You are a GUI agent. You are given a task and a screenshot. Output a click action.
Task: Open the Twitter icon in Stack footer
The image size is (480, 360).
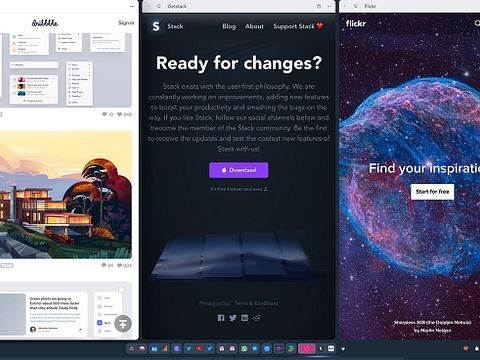(233, 318)
